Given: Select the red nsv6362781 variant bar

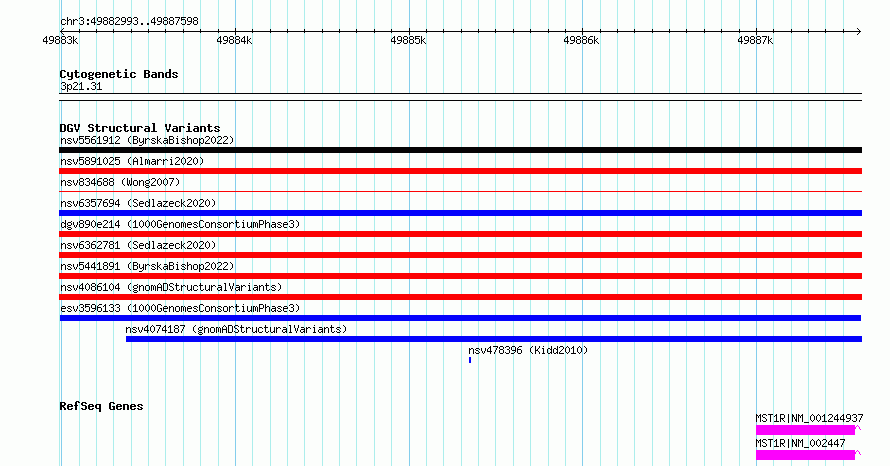Looking at the screenshot, I should (x=460, y=255).
